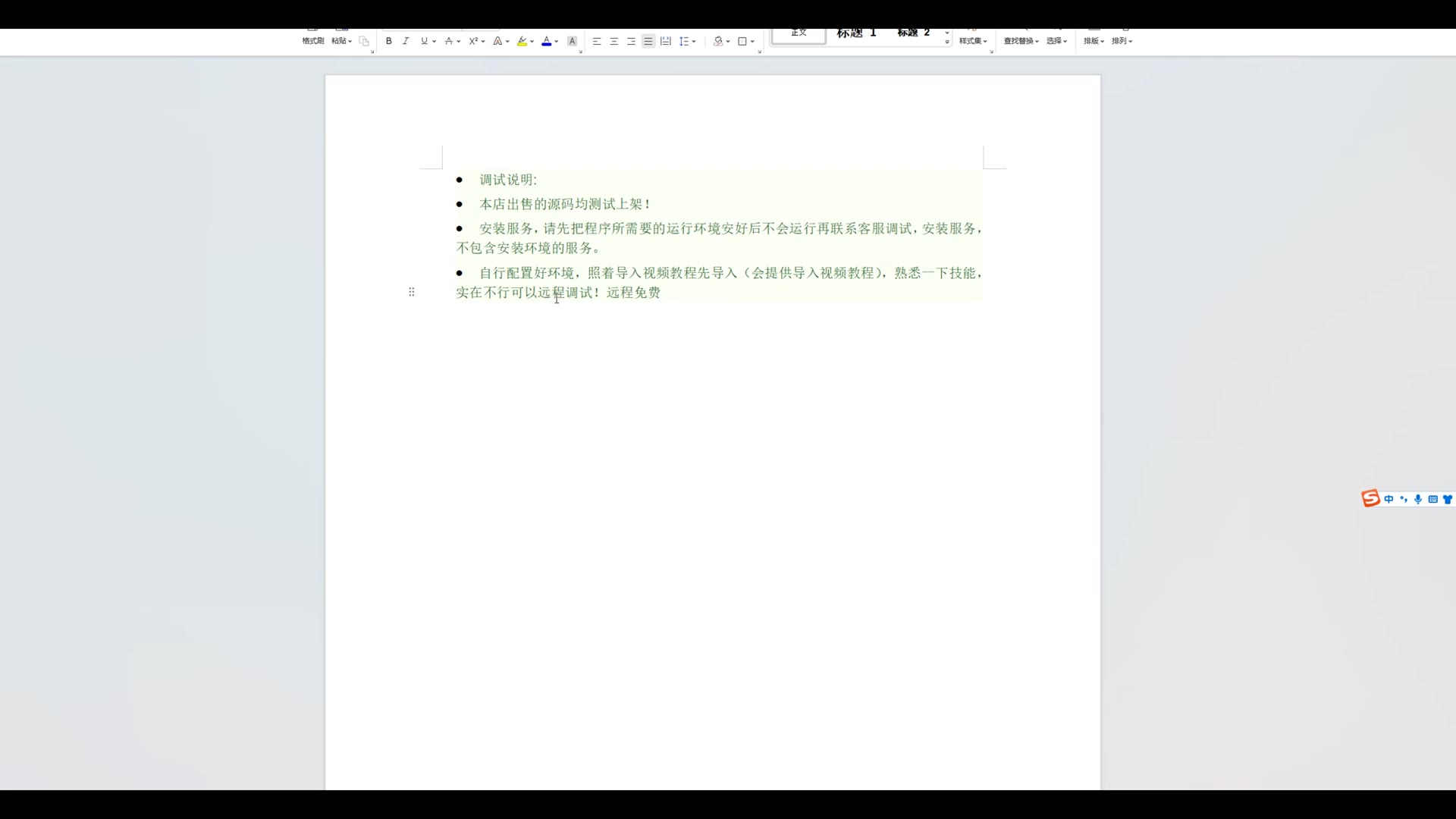Toggle italic formatting
The height and width of the screenshot is (819, 1456).
(x=406, y=41)
